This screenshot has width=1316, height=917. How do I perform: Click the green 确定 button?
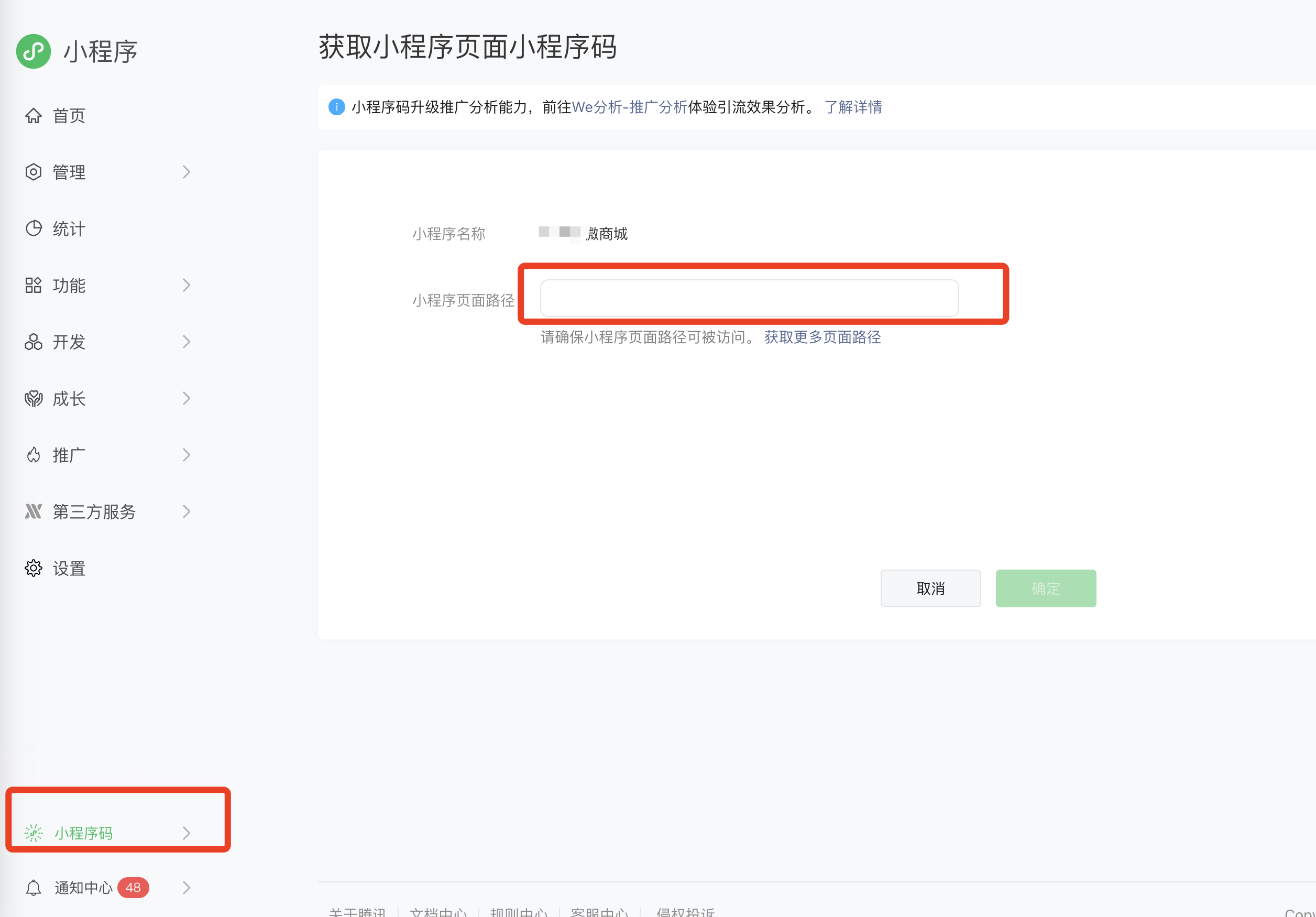[1045, 588]
